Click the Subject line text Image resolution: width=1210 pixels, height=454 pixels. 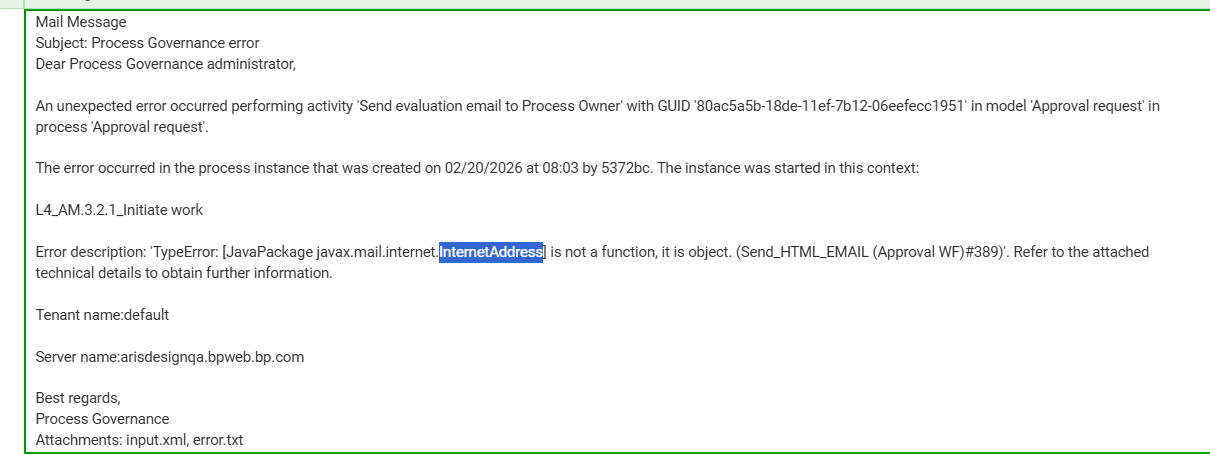tap(147, 43)
